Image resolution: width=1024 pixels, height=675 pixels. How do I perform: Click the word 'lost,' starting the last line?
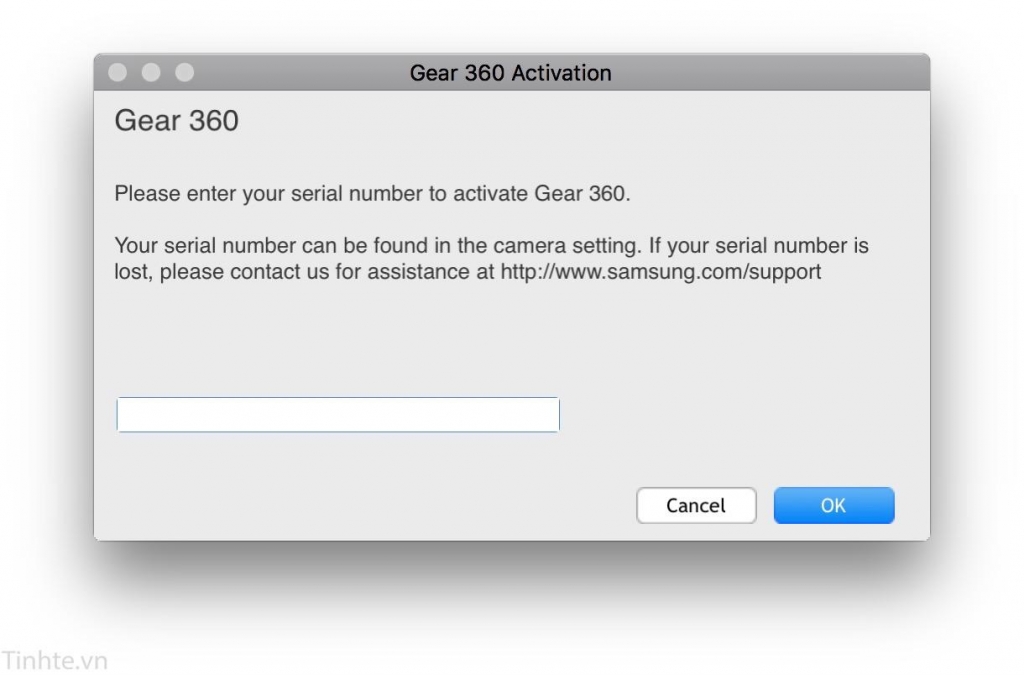(134, 272)
